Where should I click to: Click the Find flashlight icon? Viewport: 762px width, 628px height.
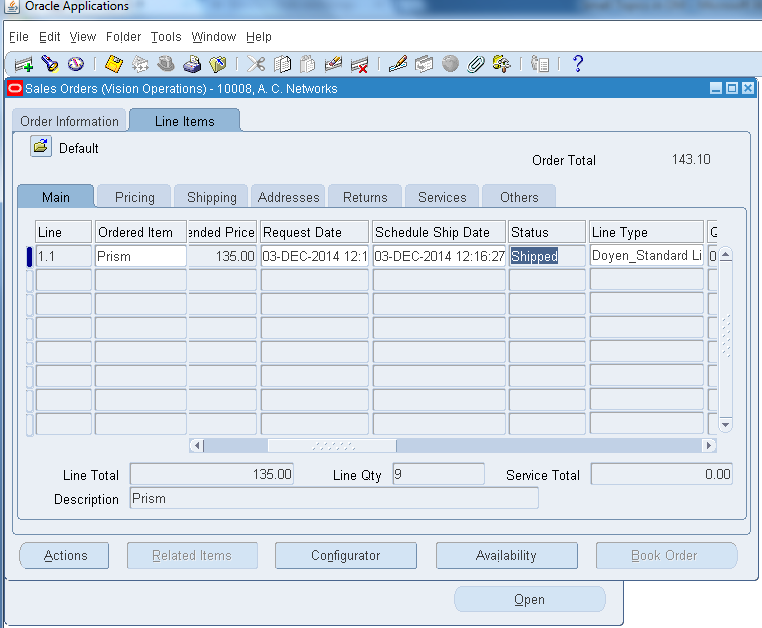pyautogui.click(x=50, y=64)
